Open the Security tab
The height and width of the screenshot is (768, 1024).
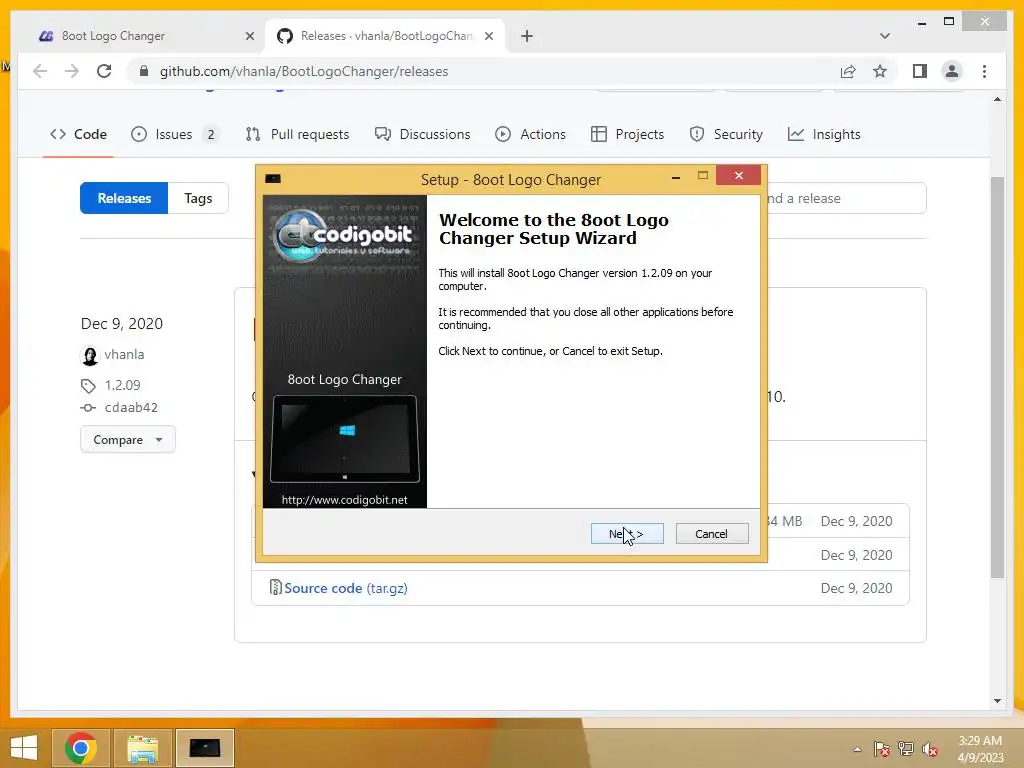726,134
